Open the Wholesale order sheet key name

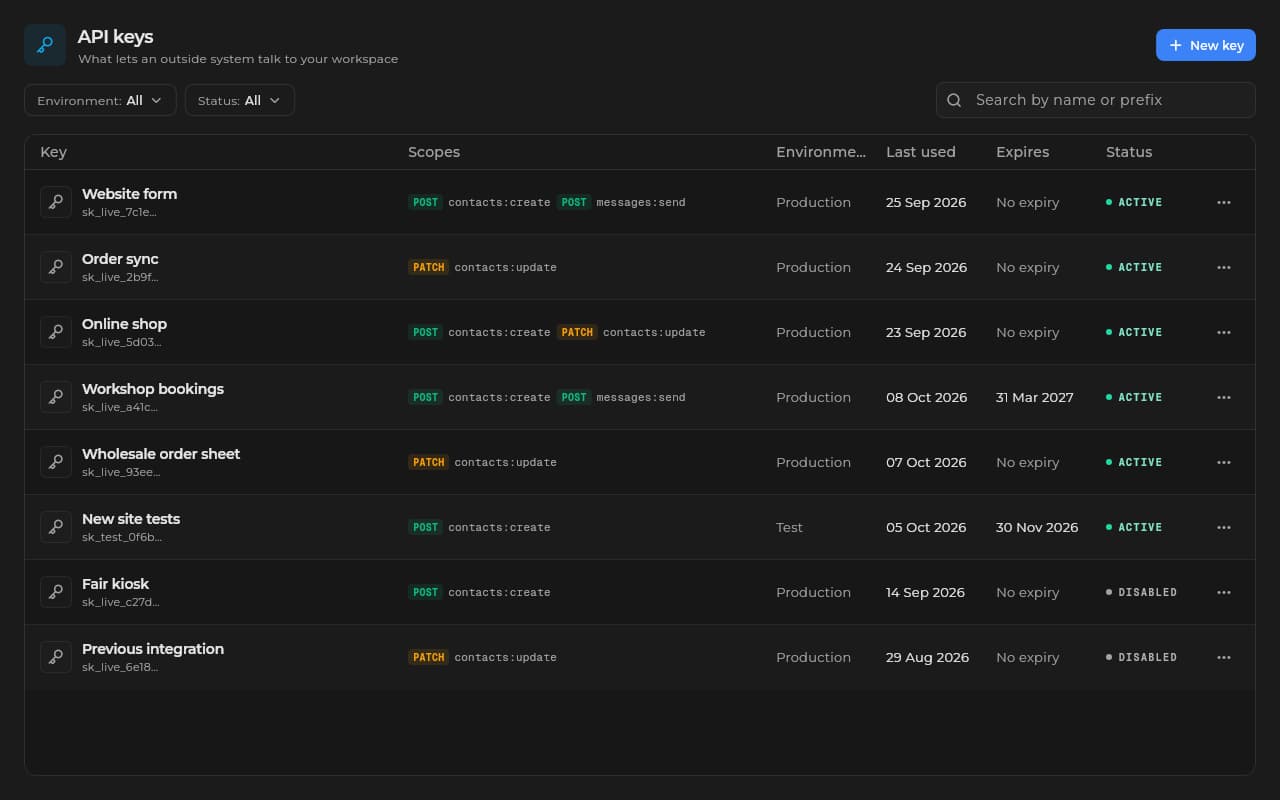(161, 454)
